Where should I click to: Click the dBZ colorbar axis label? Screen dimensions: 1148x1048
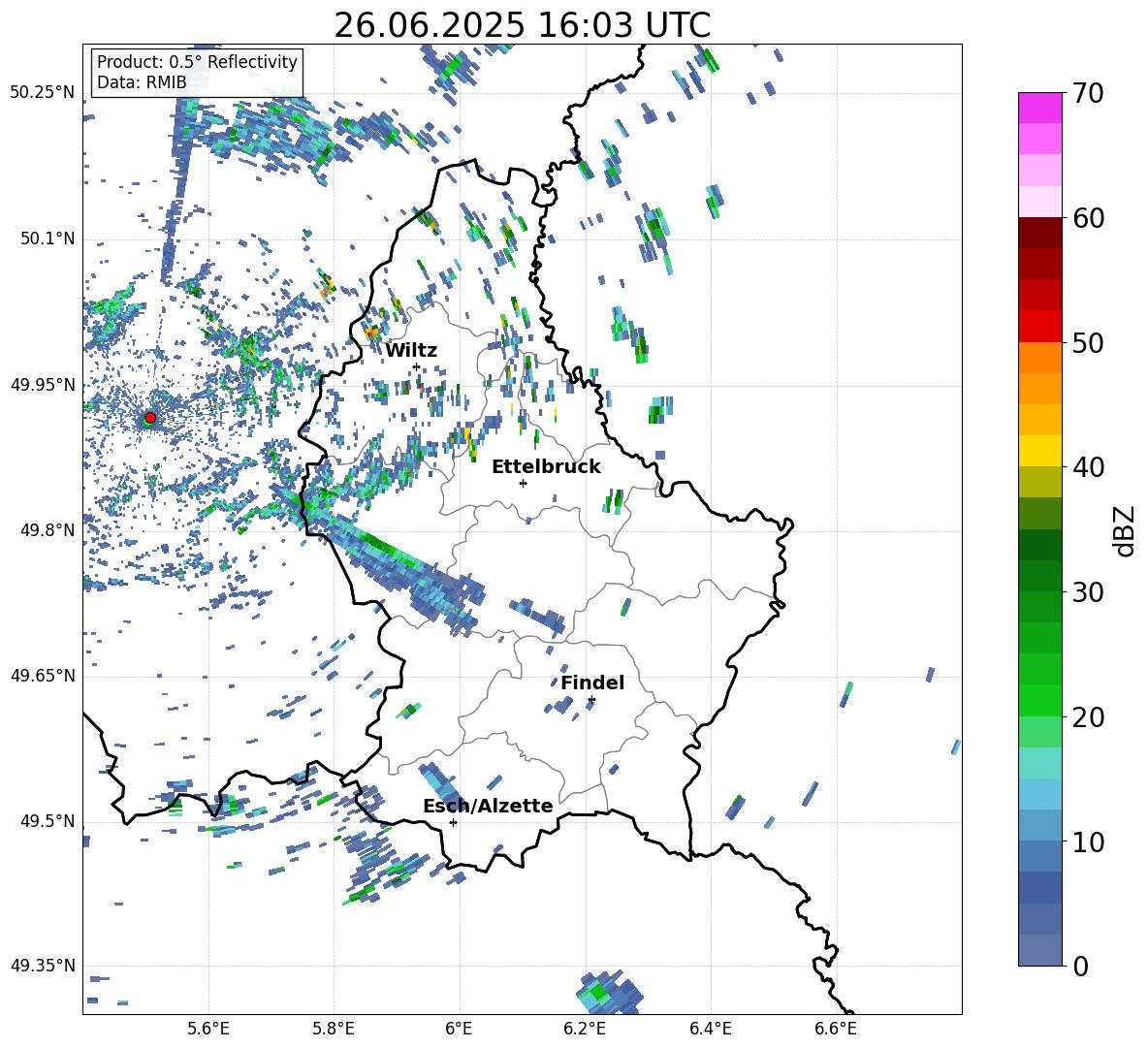[x=1126, y=530]
